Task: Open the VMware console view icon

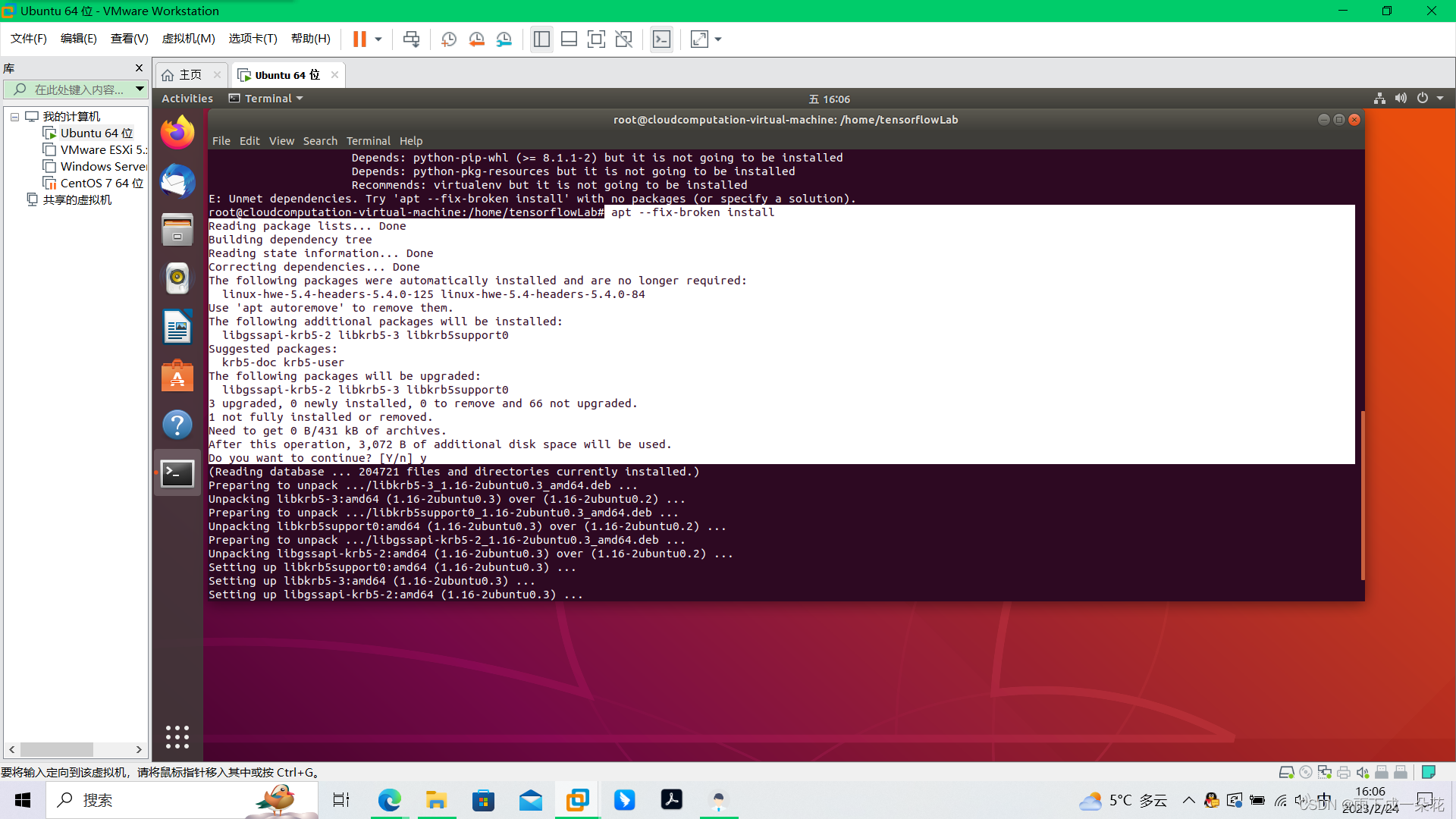Action: point(661,39)
